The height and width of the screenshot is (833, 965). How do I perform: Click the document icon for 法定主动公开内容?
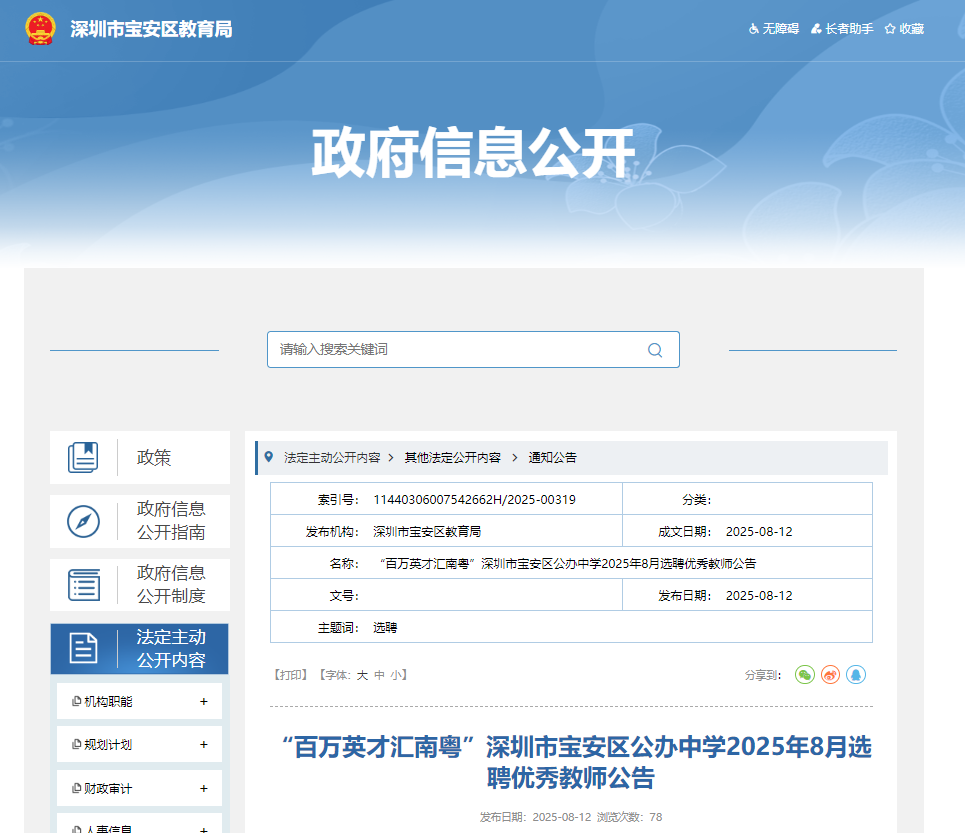coord(83,648)
